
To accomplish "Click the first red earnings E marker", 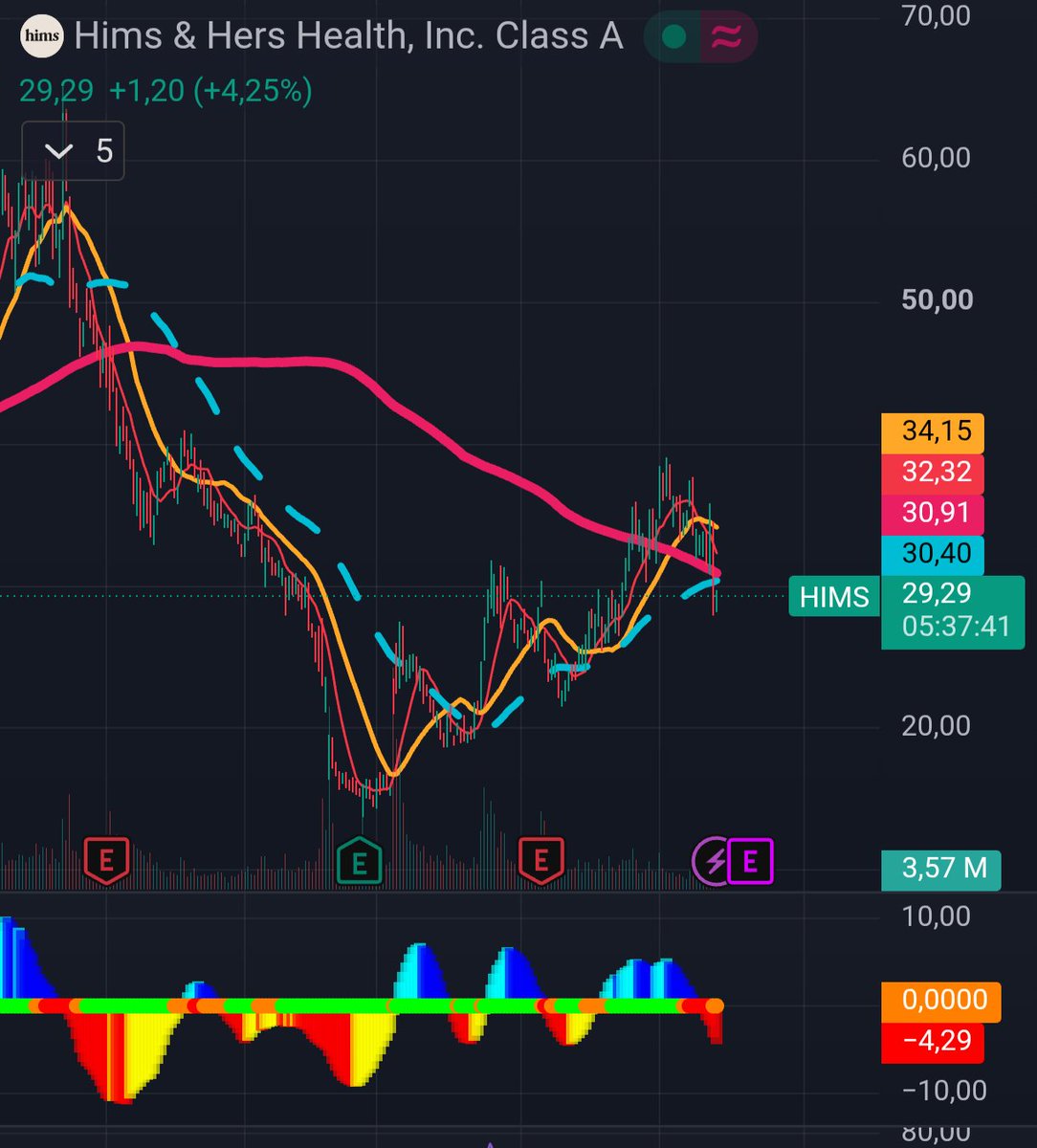I will (107, 860).
